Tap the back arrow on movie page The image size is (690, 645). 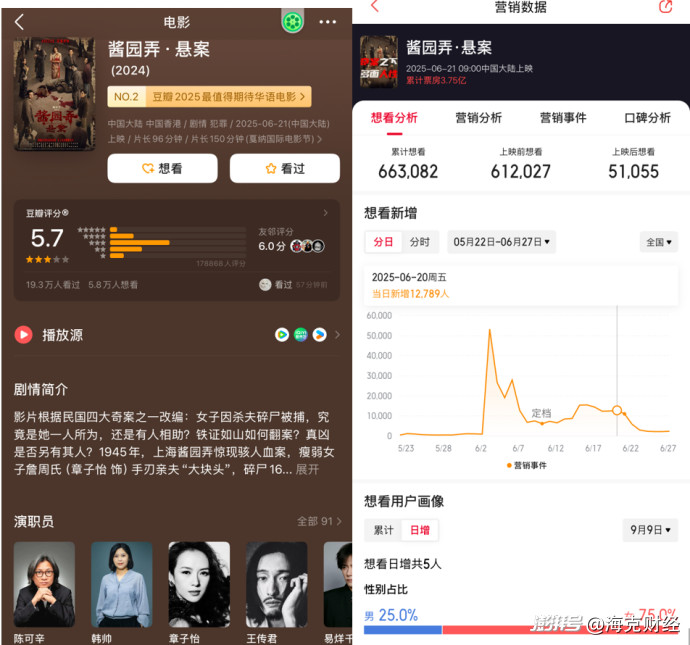click(x=19, y=22)
